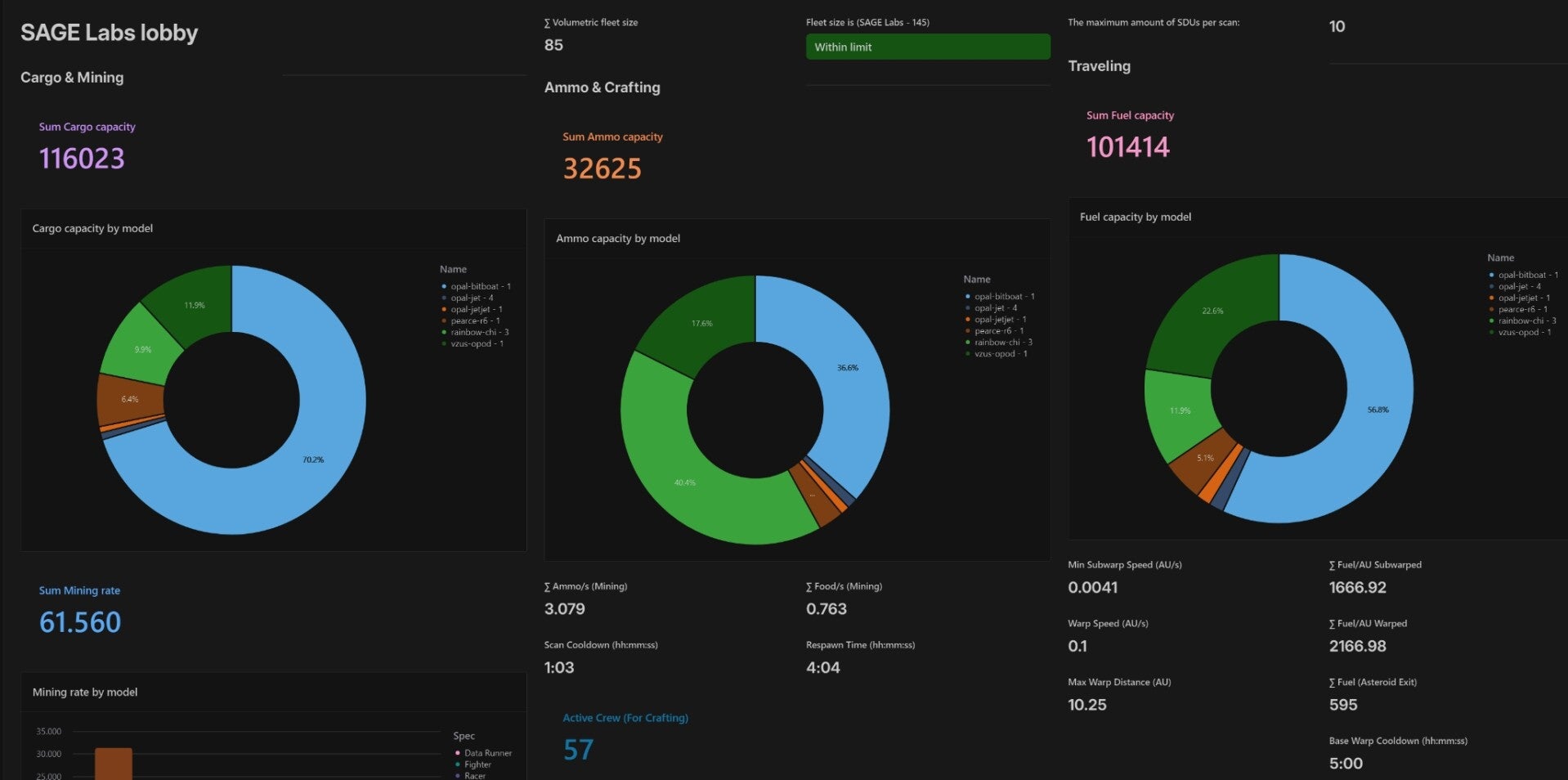The image size is (1568, 780).
Task: Toggle 'pearce-r6 - 1' in Fuel chart legend
Action: (x=1518, y=310)
